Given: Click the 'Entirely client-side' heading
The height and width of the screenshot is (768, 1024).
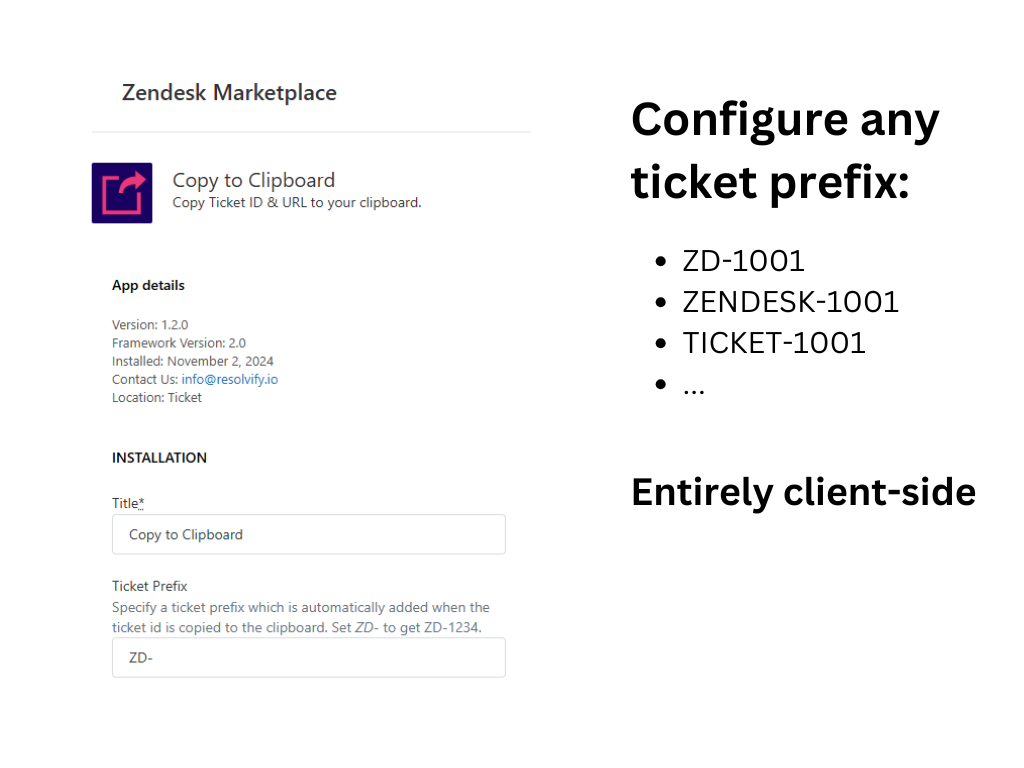Looking at the screenshot, I should coord(803,492).
